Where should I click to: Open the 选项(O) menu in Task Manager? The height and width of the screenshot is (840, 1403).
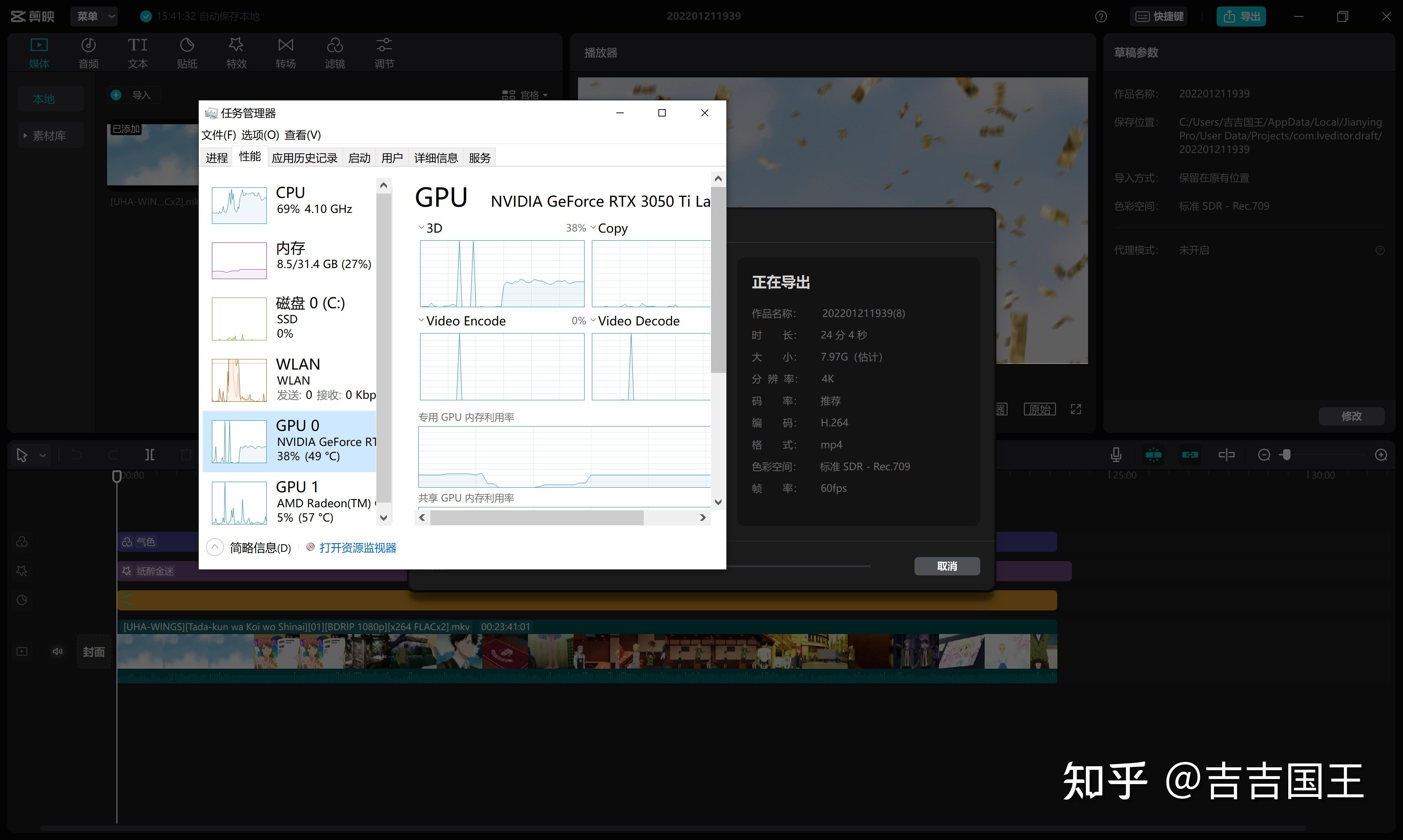(260, 135)
